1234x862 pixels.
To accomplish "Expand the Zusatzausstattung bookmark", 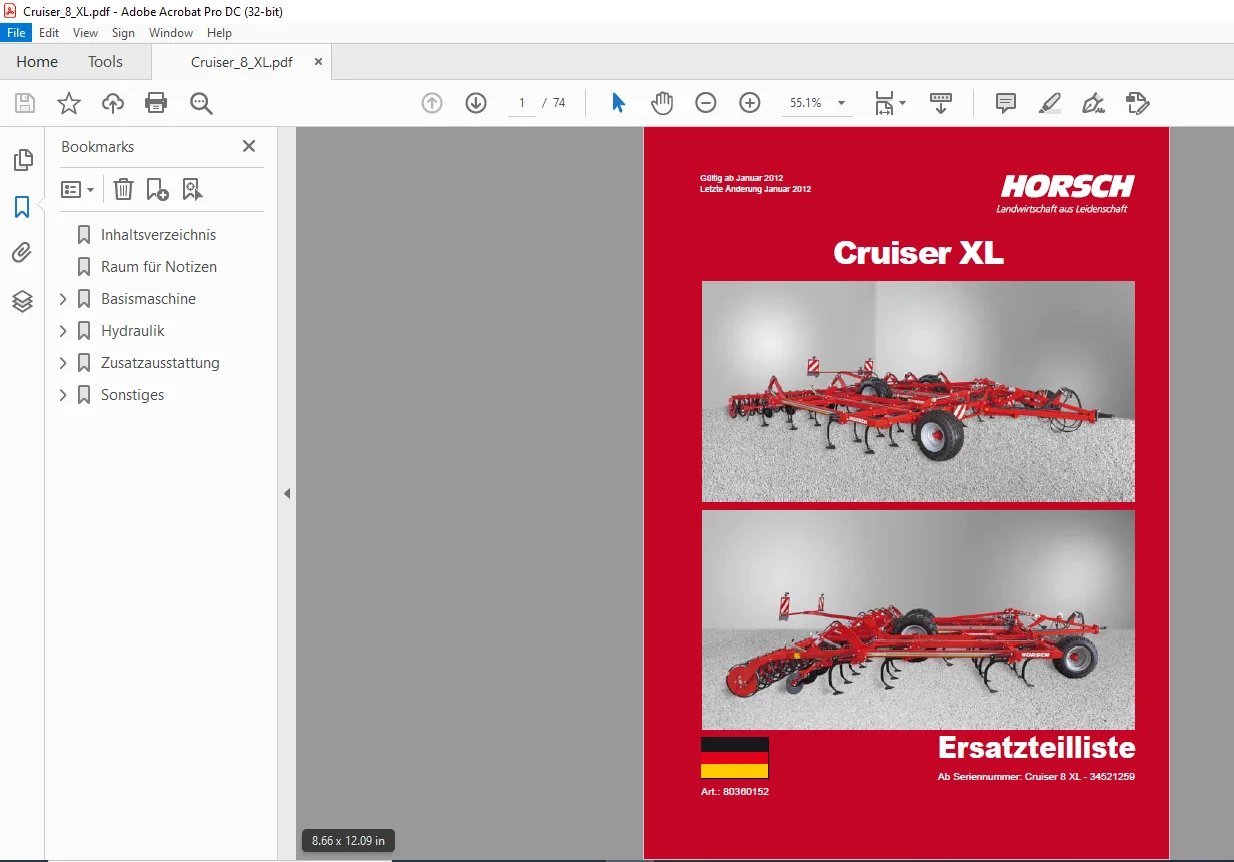I will pyautogui.click(x=63, y=363).
